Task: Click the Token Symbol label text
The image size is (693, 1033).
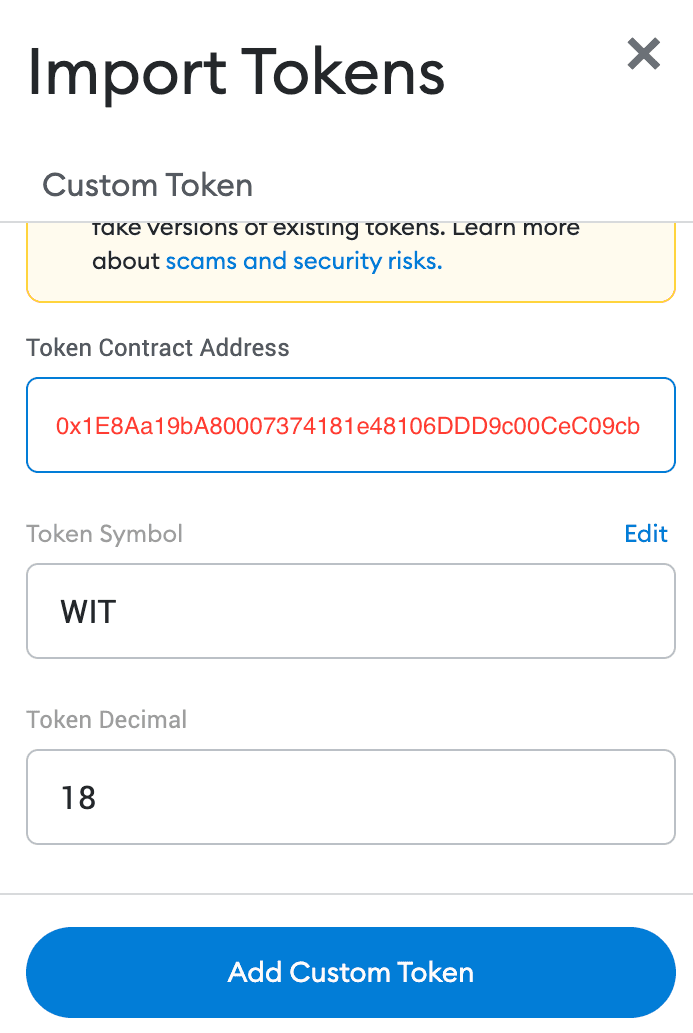Action: click(x=104, y=534)
